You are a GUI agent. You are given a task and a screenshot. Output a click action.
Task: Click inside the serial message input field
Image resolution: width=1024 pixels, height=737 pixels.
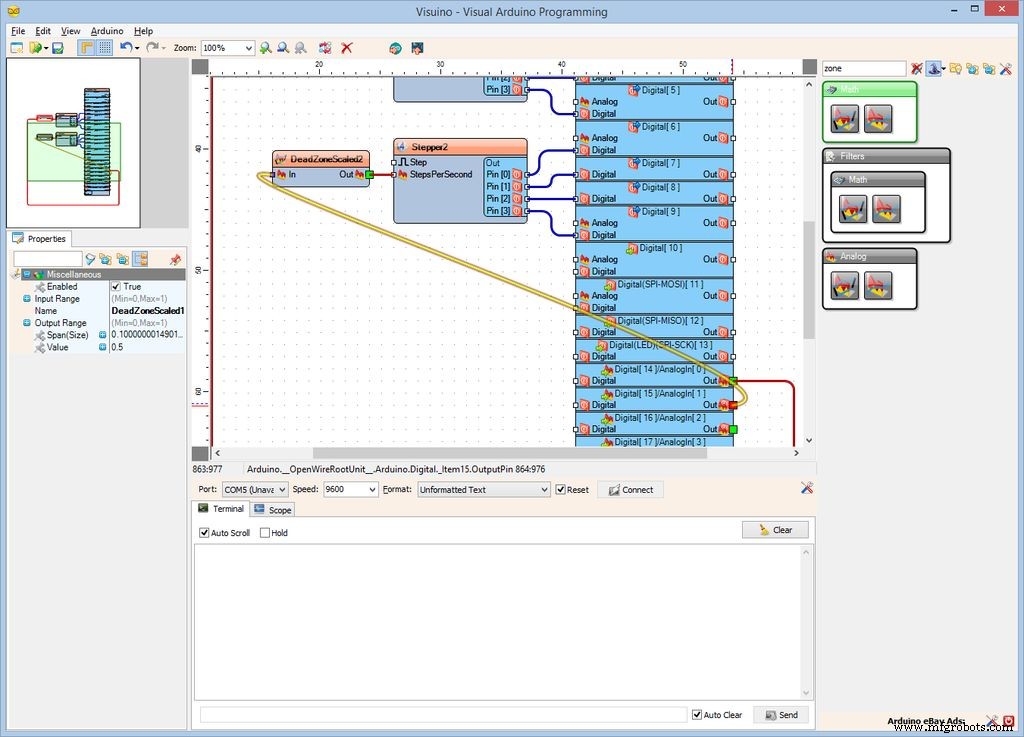click(440, 714)
